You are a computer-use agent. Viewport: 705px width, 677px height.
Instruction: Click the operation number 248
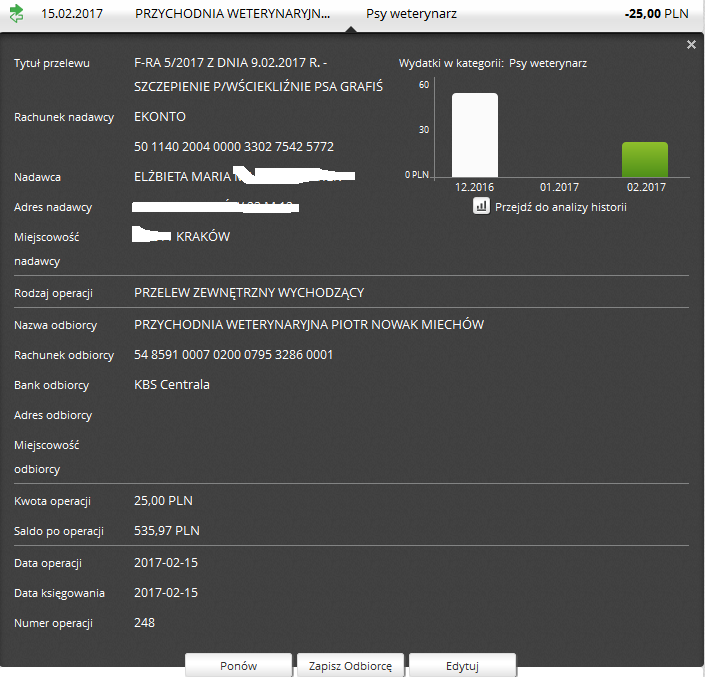click(144, 623)
